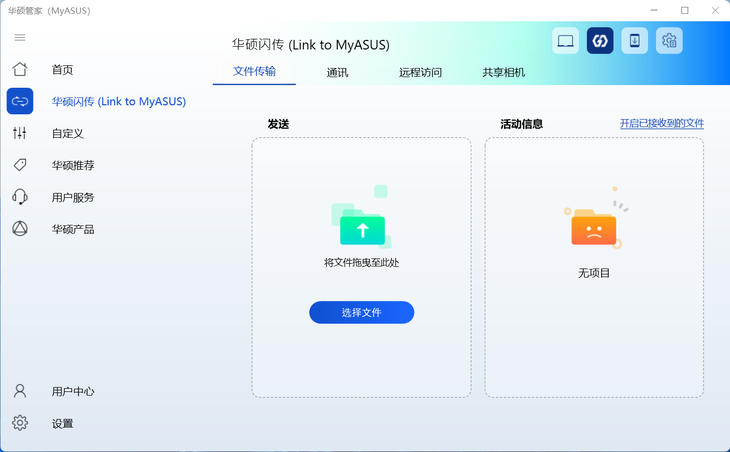Click the laptop icon in header
The height and width of the screenshot is (452, 730).
[x=565, y=40]
